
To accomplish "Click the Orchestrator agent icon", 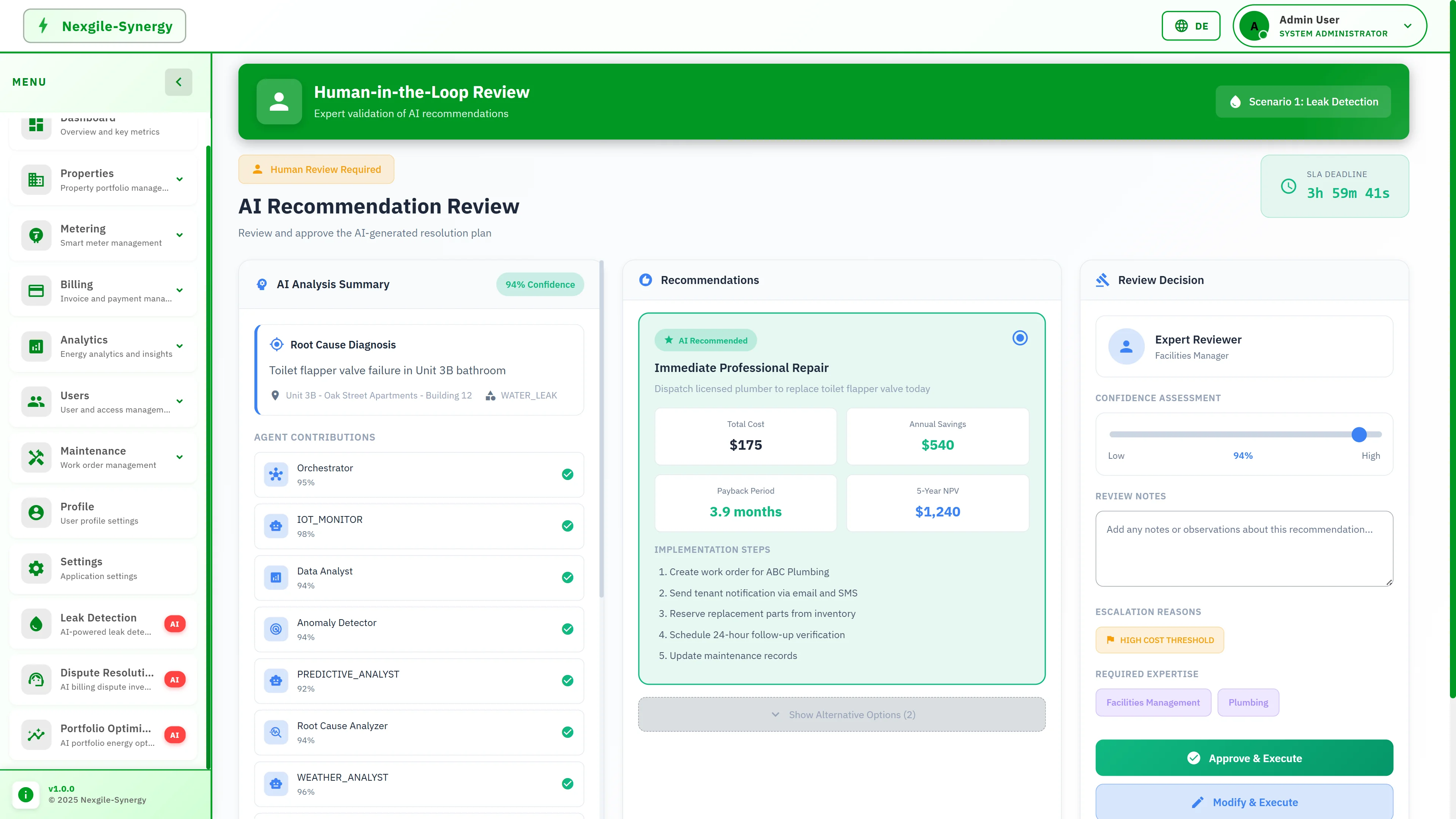I will tap(276, 475).
